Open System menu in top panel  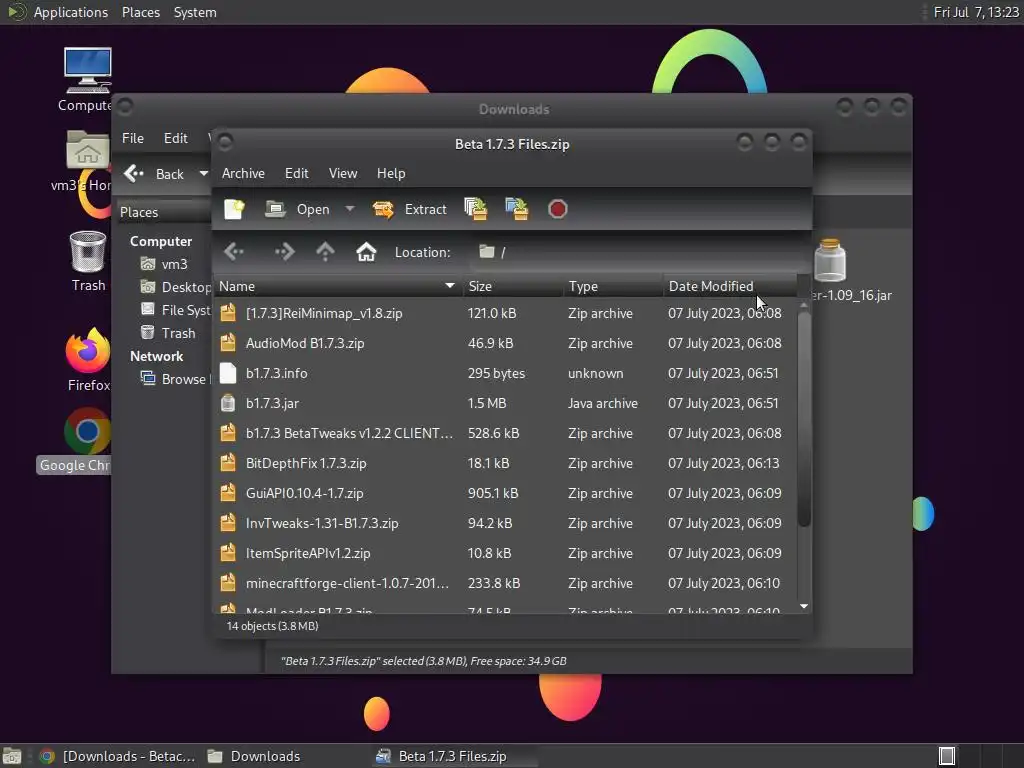(195, 12)
